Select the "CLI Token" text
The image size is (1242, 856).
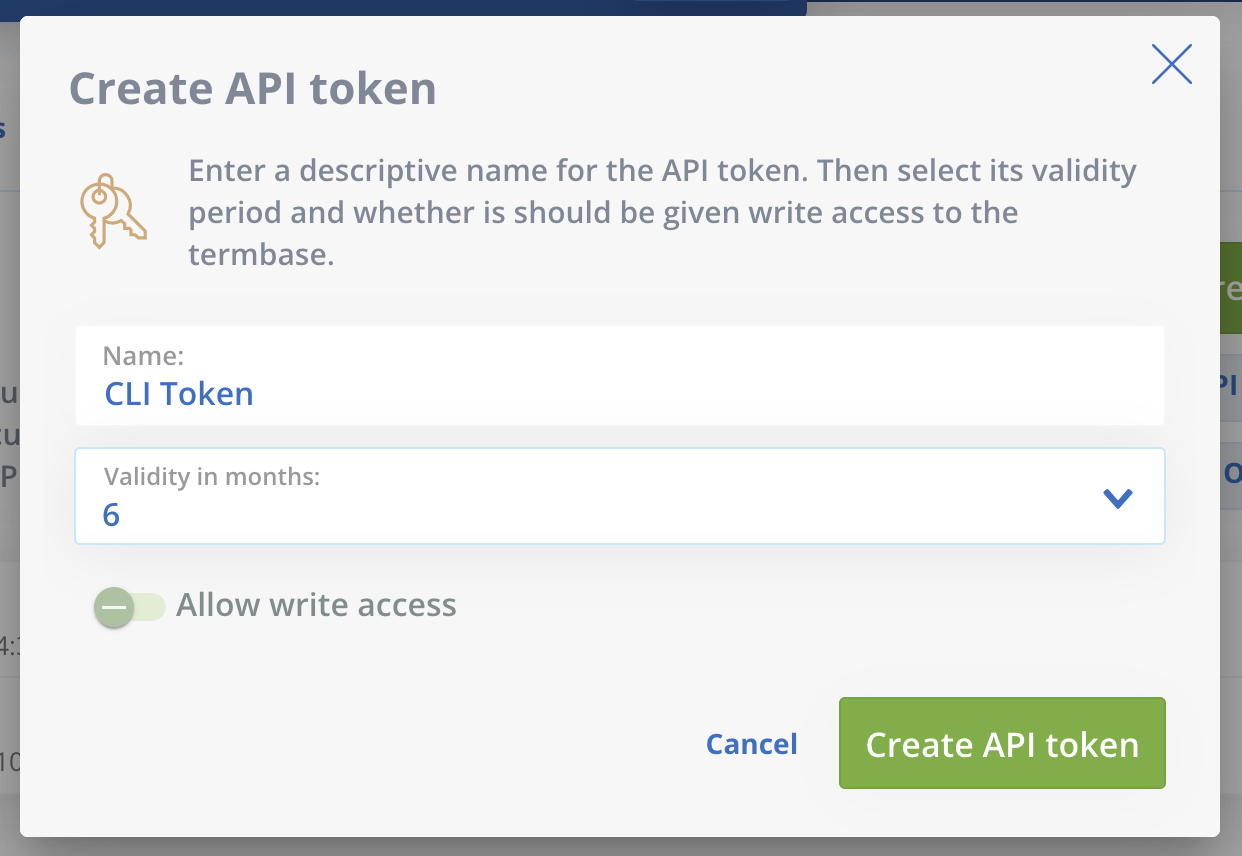point(179,394)
